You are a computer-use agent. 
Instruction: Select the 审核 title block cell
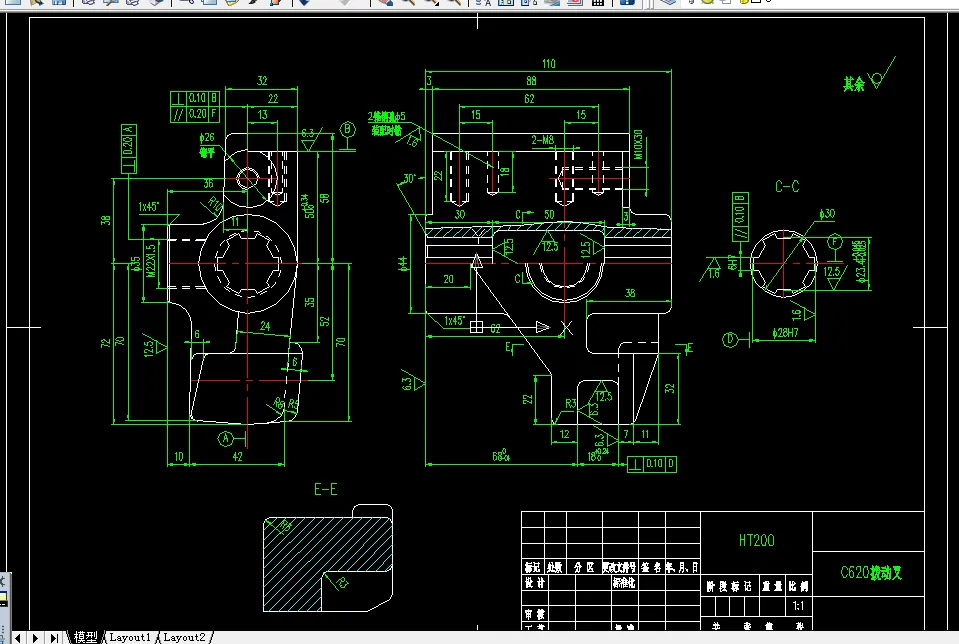[x=535, y=613]
